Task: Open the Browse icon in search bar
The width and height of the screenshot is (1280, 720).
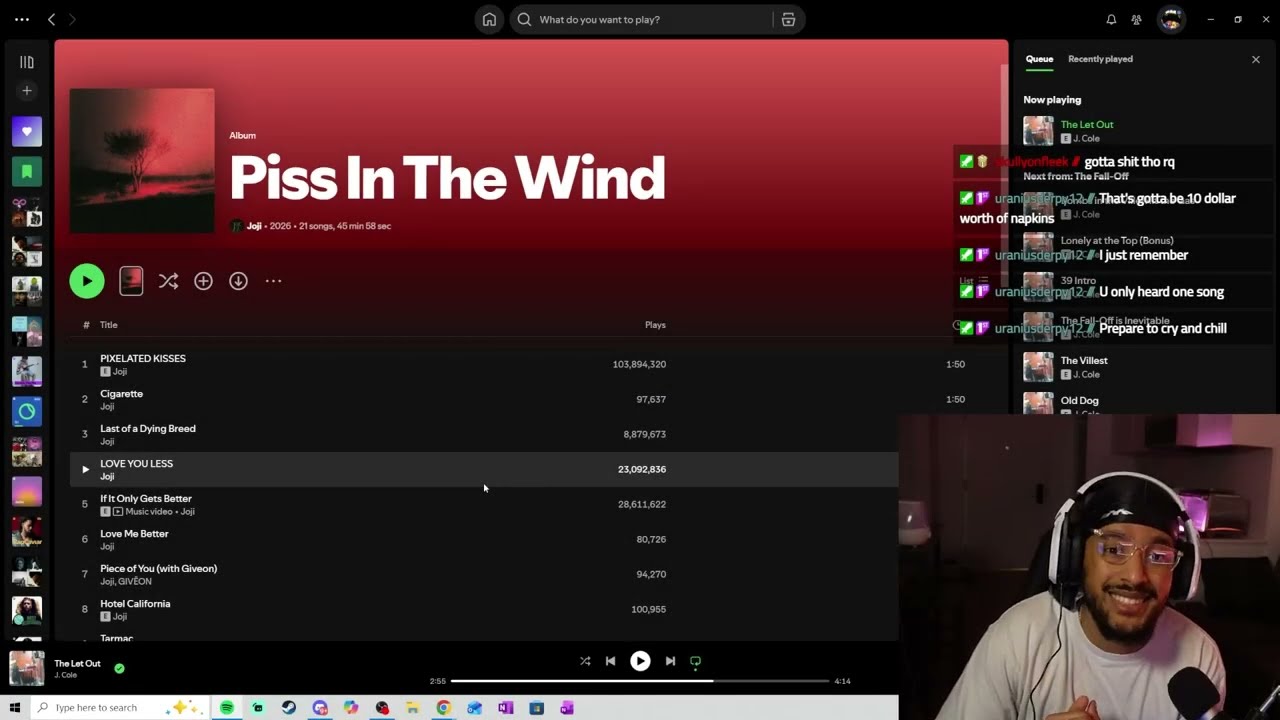Action: click(x=788, y=19)
